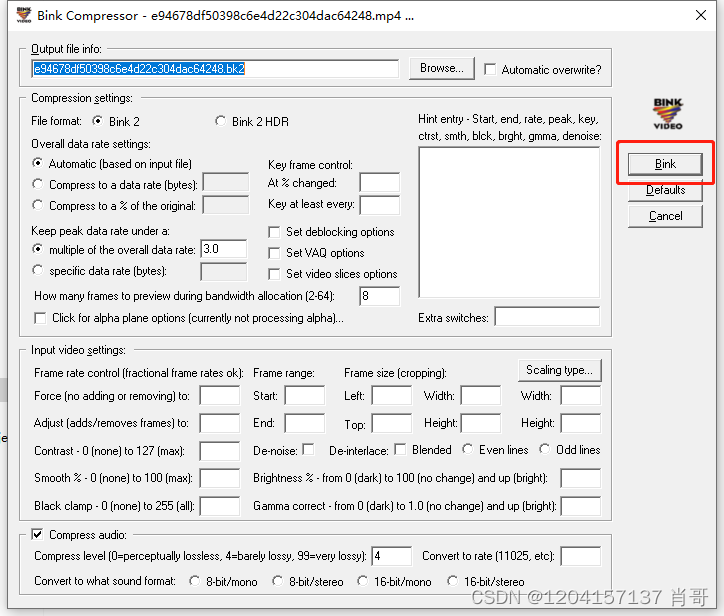
Task: Select 16-bit/stereo sound format
Action: pos(452,581)
